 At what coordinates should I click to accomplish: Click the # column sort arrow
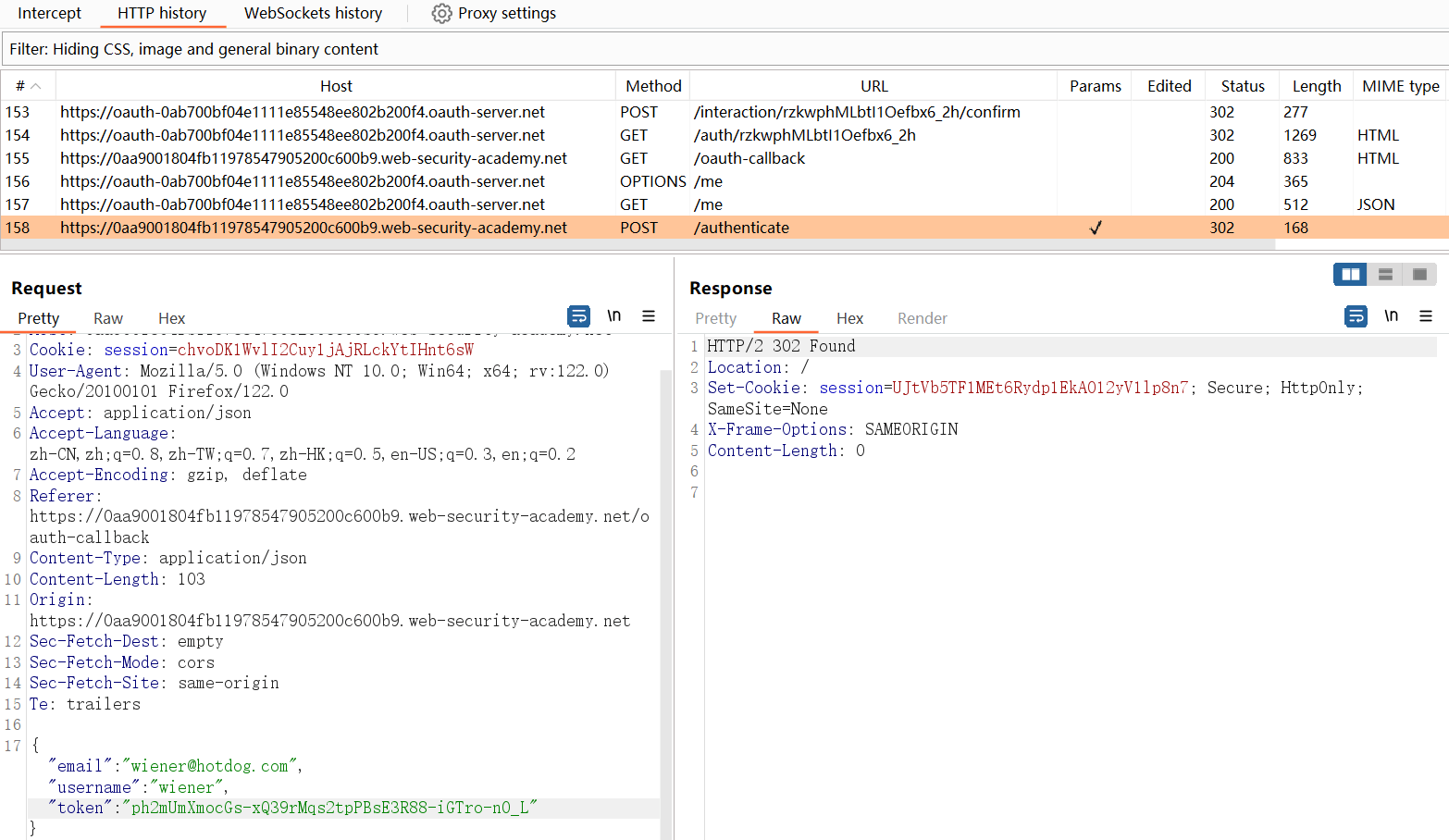[36, 86]
